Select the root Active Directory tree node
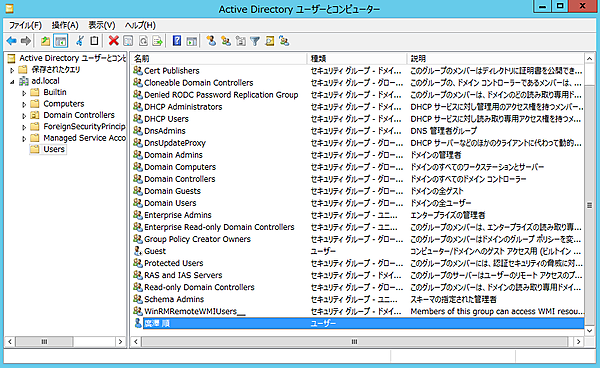The image size is (600, 368). point(72,58)
